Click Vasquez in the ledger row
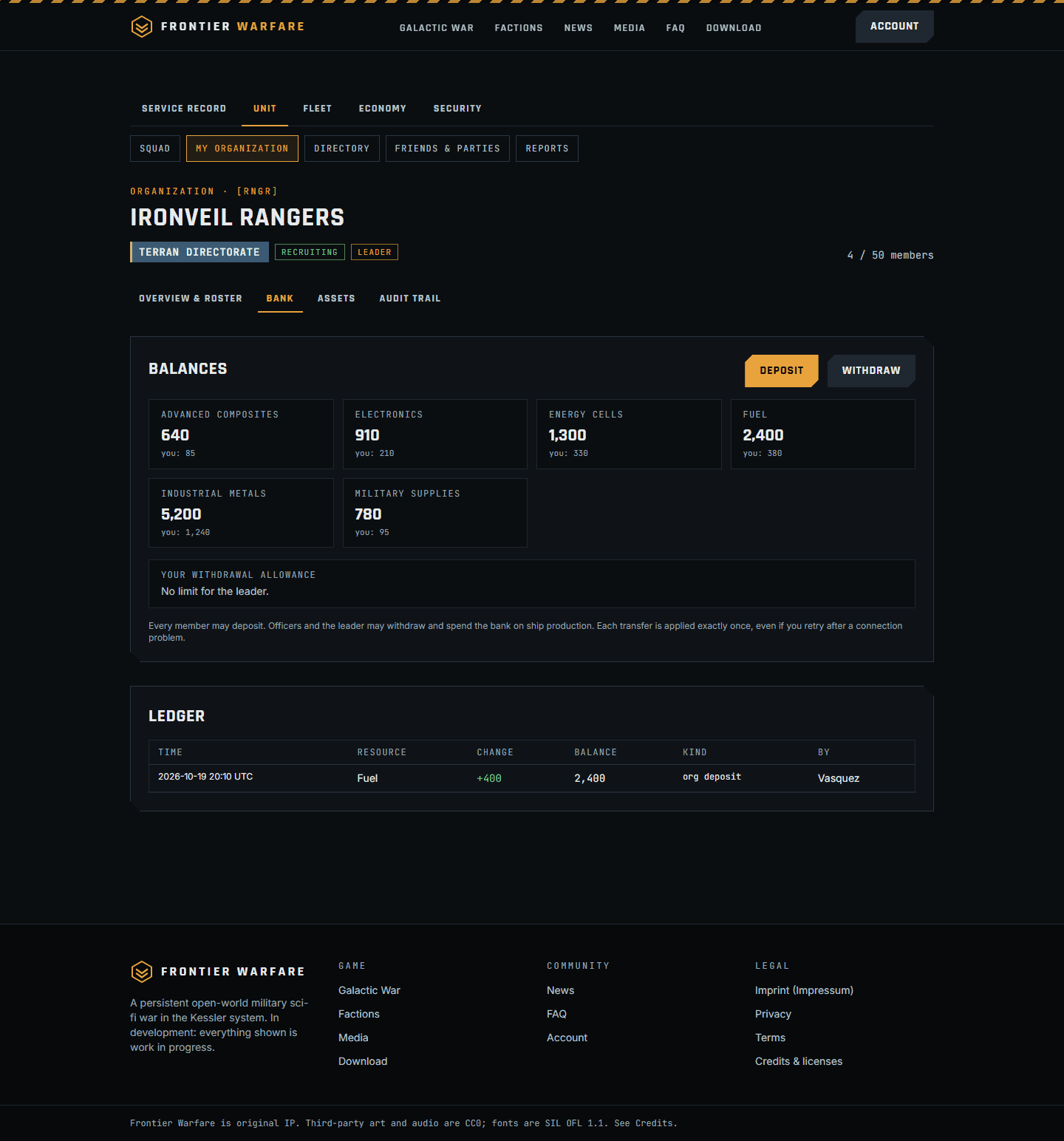 click(839, 778)
